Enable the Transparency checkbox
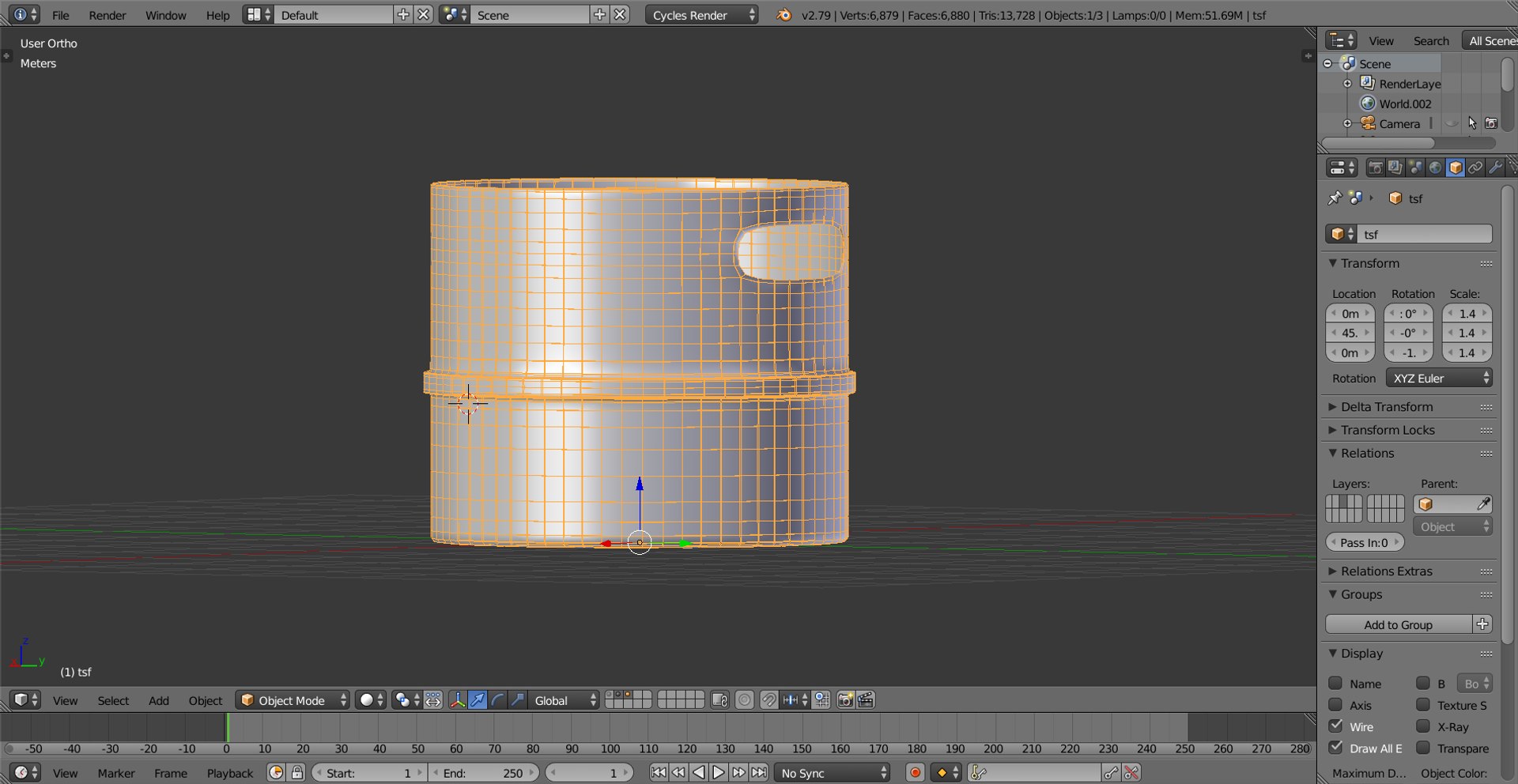 [1423, 747]
